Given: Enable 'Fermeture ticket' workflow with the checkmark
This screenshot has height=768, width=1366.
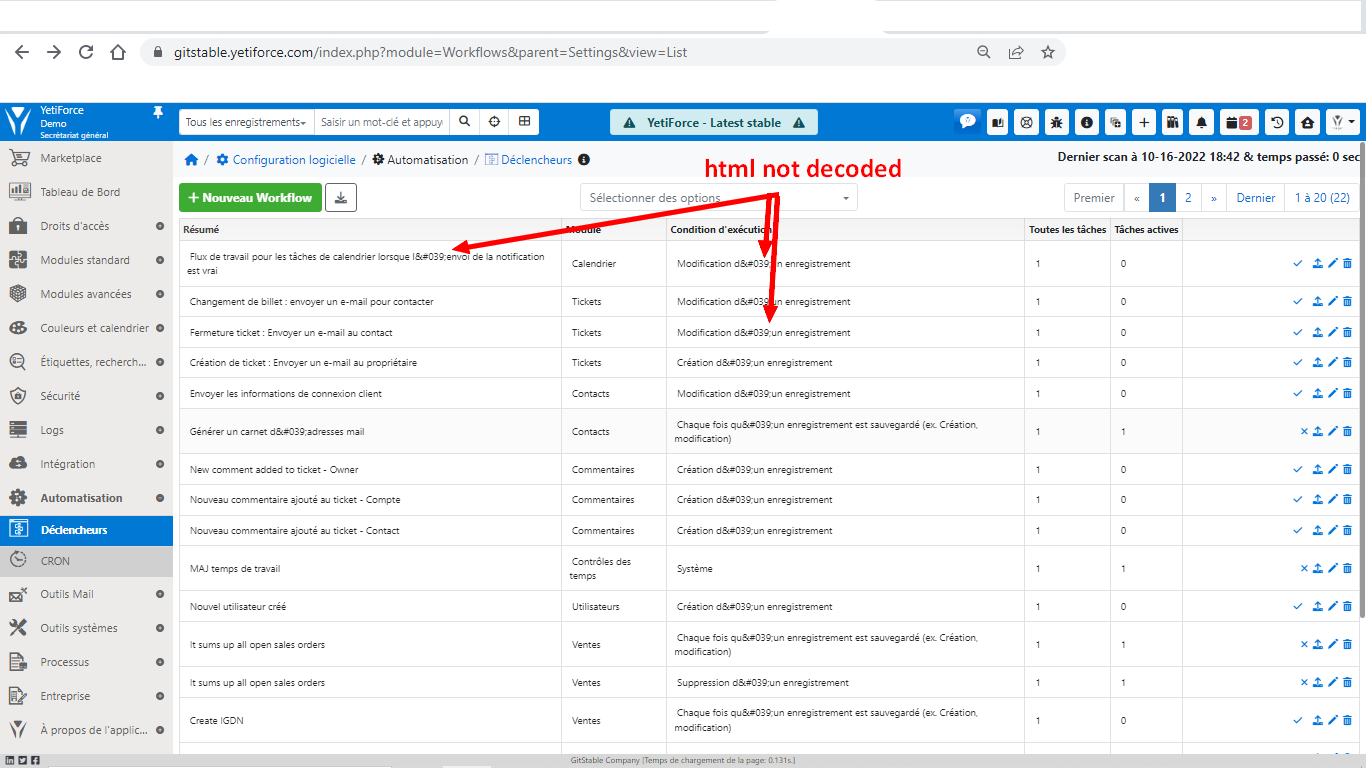Looking at the screenshot, I should (x=1298, y=332).
